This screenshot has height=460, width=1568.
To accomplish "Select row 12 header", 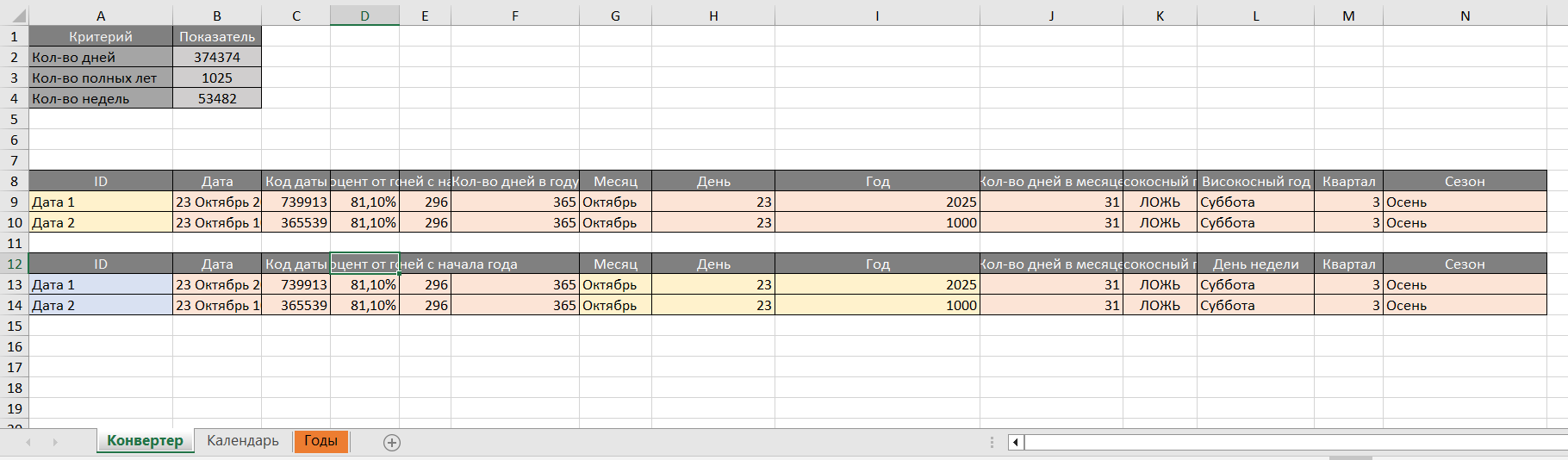I will (x=15, y=264).
